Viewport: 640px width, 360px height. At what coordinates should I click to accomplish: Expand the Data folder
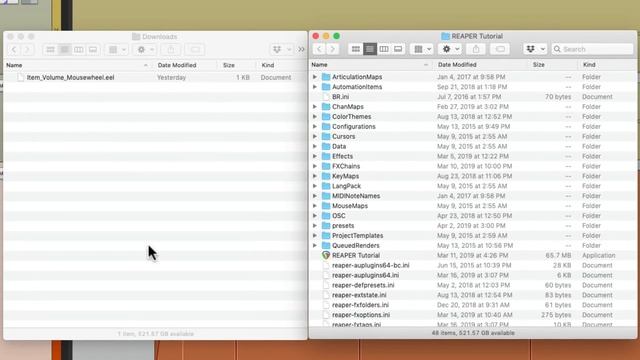[315, 146]
